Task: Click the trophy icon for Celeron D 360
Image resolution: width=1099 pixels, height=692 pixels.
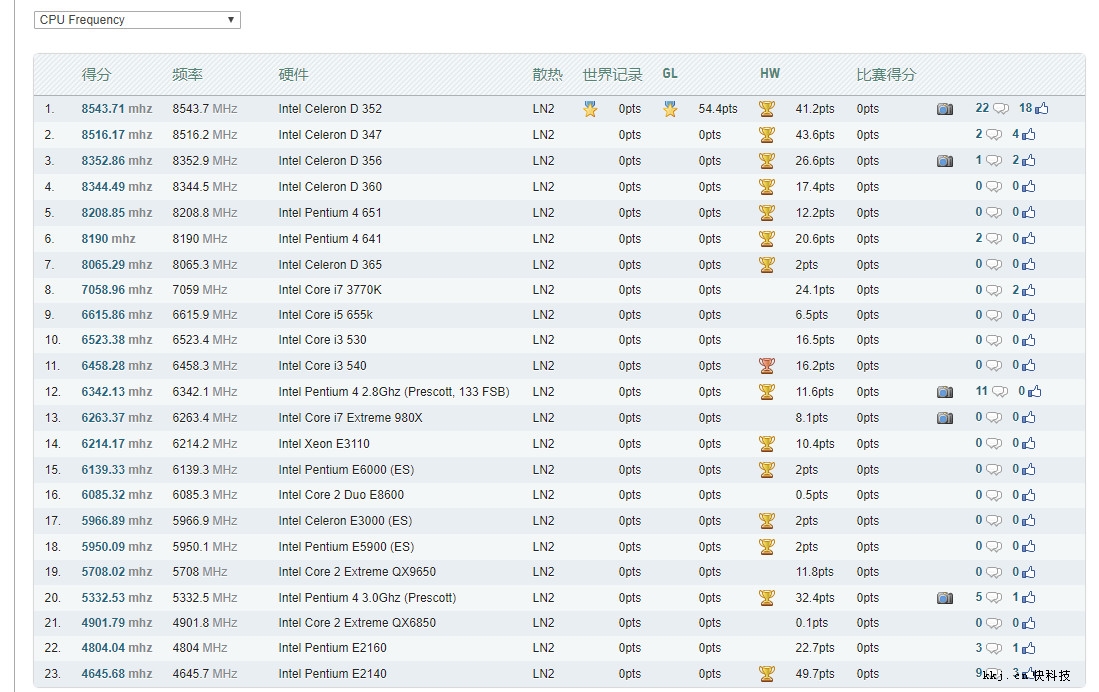Action: [x=767, y=186]
